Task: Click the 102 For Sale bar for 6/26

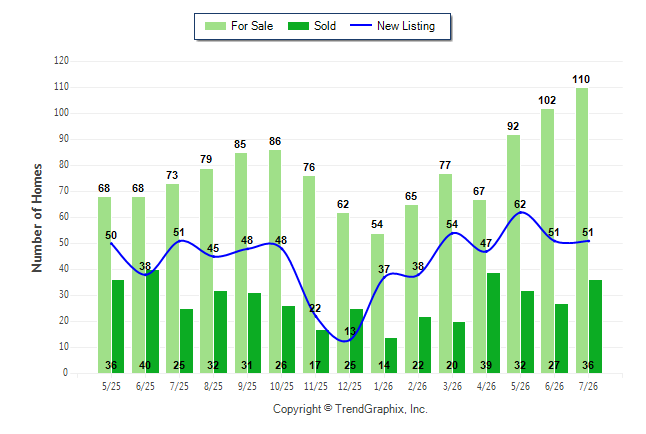Action: point(548,241)
